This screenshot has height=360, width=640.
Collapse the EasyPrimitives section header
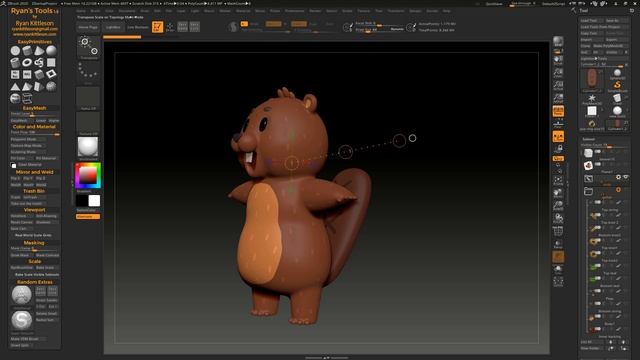click(35, 42)
